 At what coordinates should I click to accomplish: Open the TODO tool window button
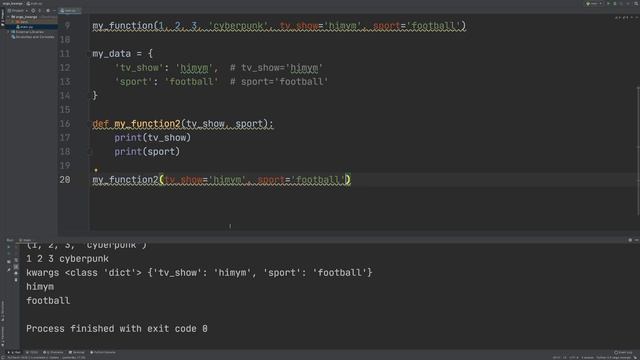coord(32,352)
